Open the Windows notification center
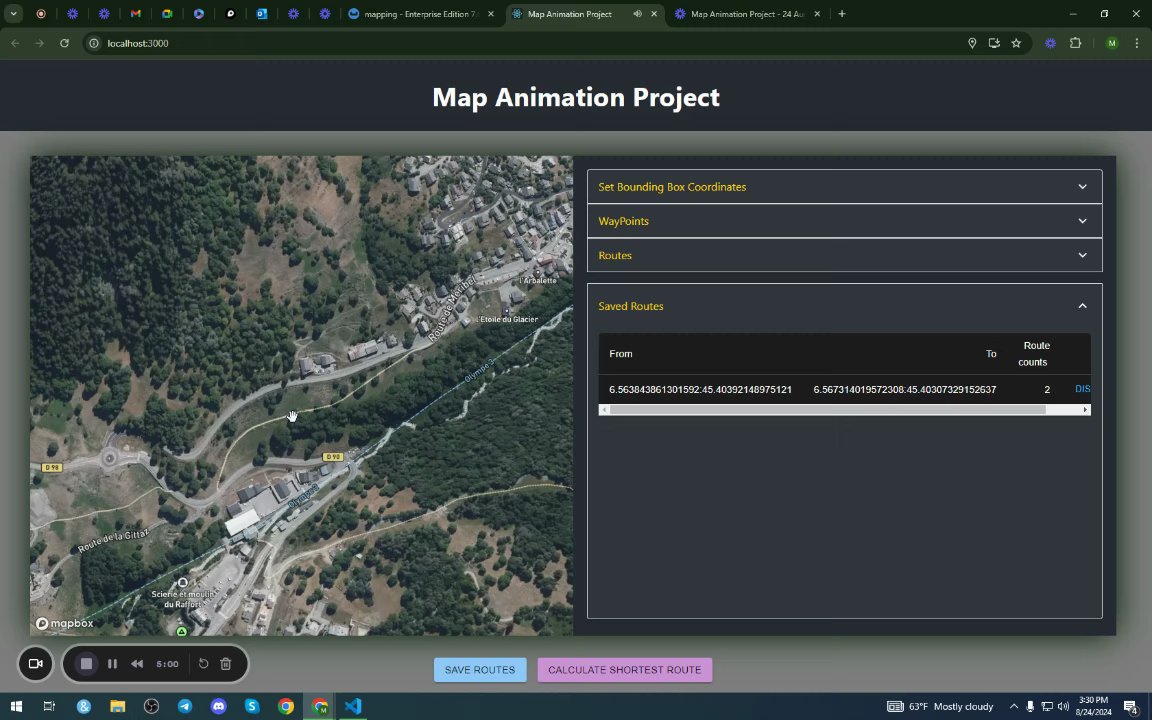Viewport: 1152px width, 720px height. click(x=1131, y=707)
